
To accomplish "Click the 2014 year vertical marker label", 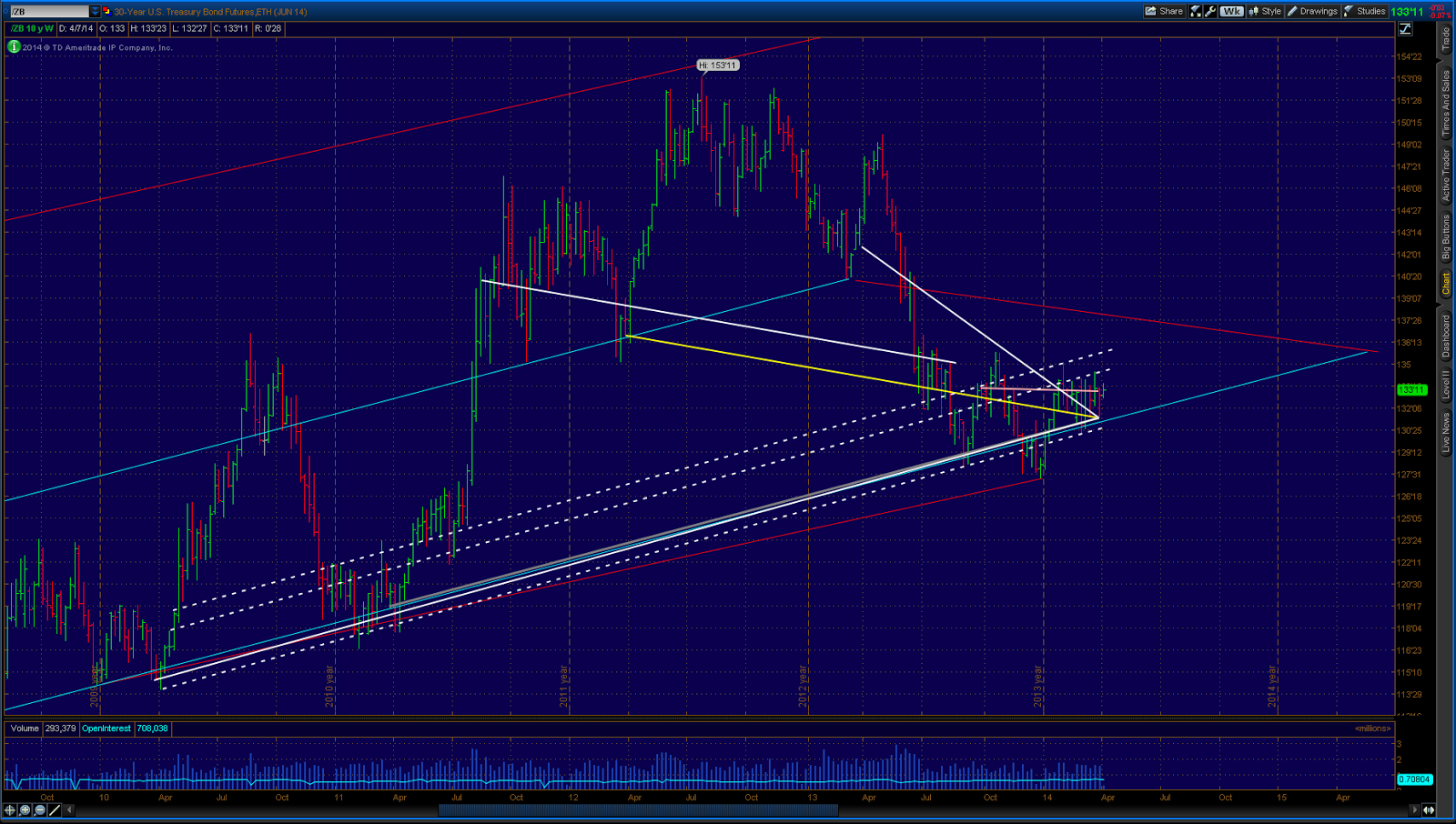I will click(x=1272, y=688).
